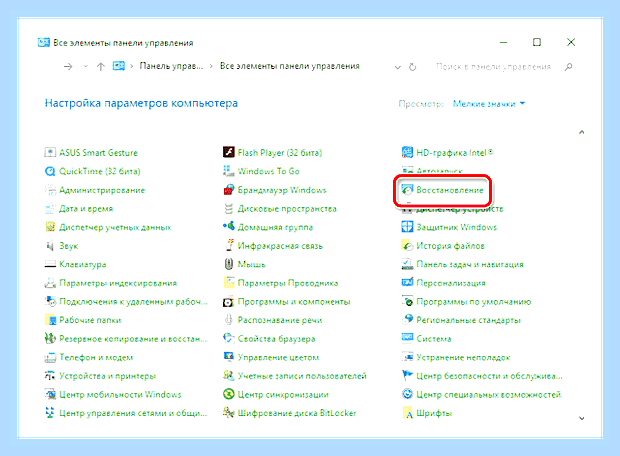Open the Брандмауэр Windows firewall icon
620x456 pixels.
(x=229, y=190)
